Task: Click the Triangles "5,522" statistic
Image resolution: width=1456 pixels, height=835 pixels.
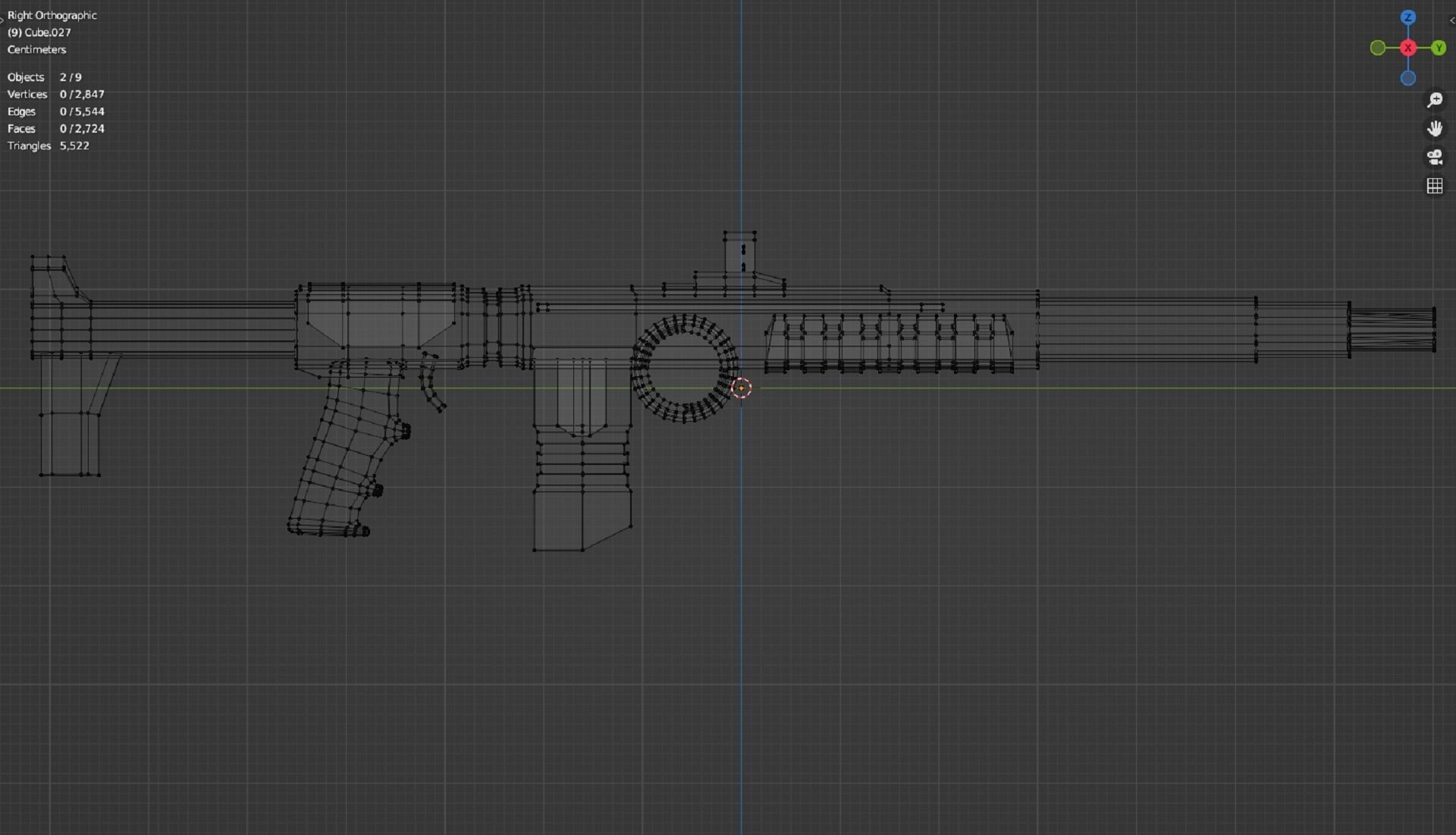Action: coord(74,146)
